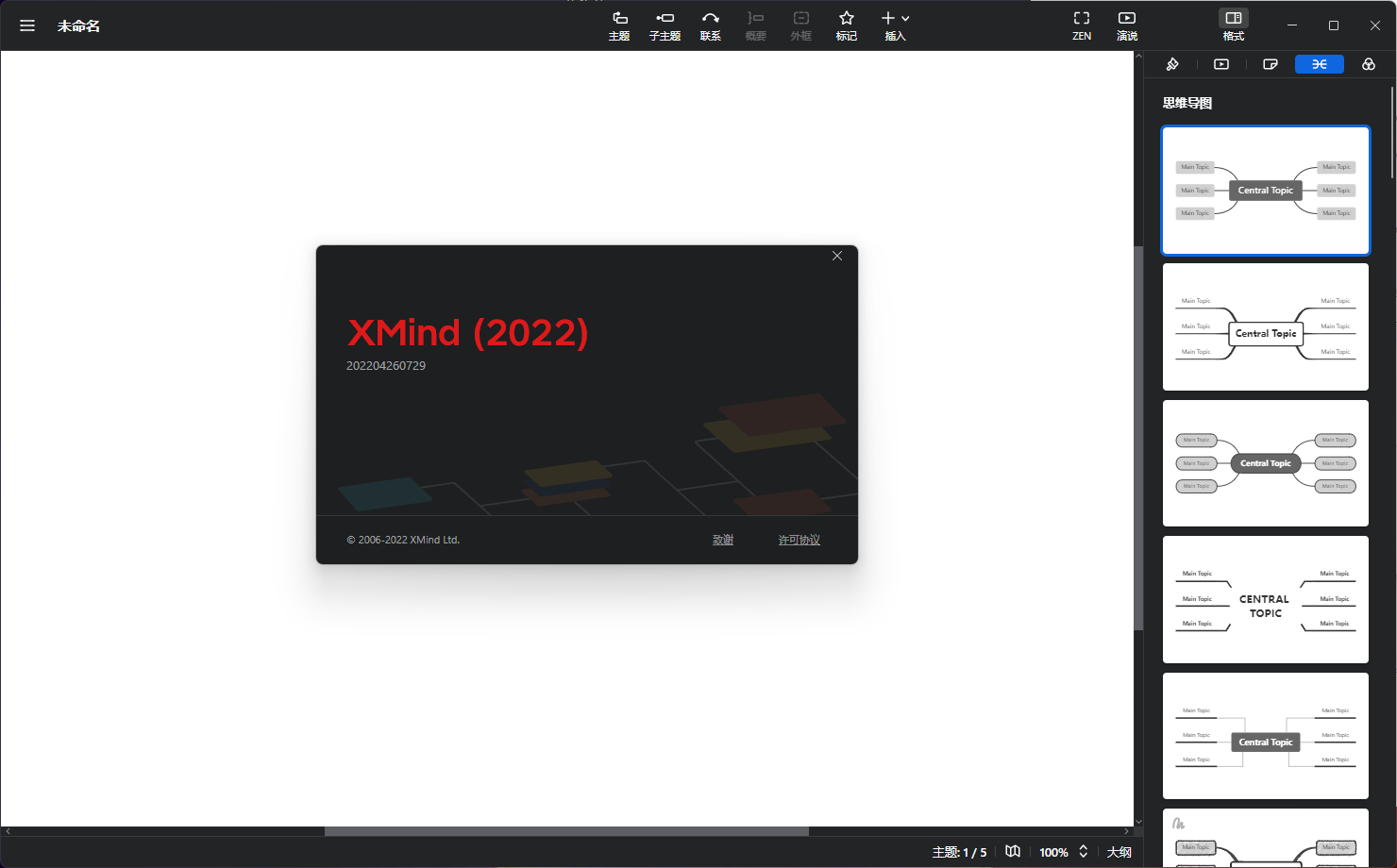The image size is (1397, 868).
Task: Close the XMind application window
Action: pyautogui.click(x=1375, y=25)
